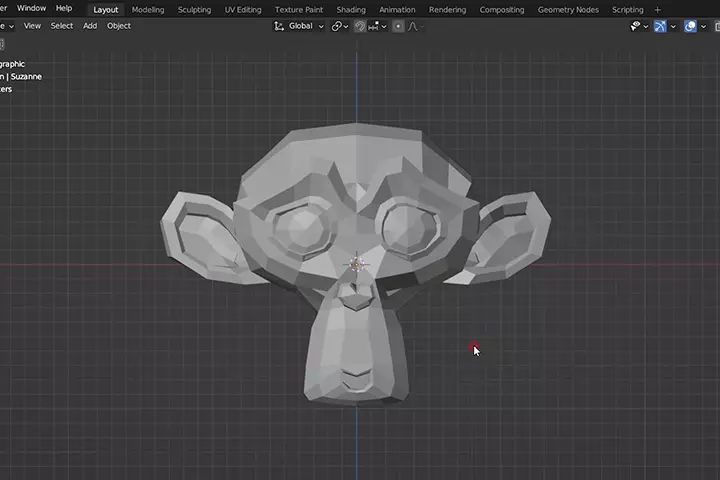The image size is (720, 480).
Task: Switch to the Compositing workspace tab
Action: [502, 10]
